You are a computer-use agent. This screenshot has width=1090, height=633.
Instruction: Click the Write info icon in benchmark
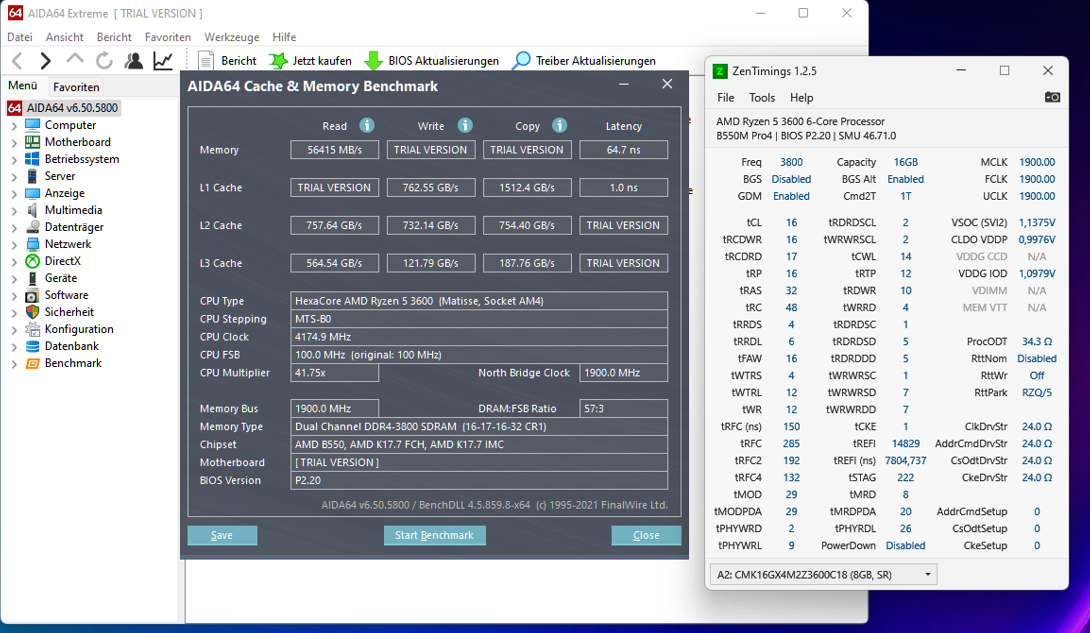465,125
